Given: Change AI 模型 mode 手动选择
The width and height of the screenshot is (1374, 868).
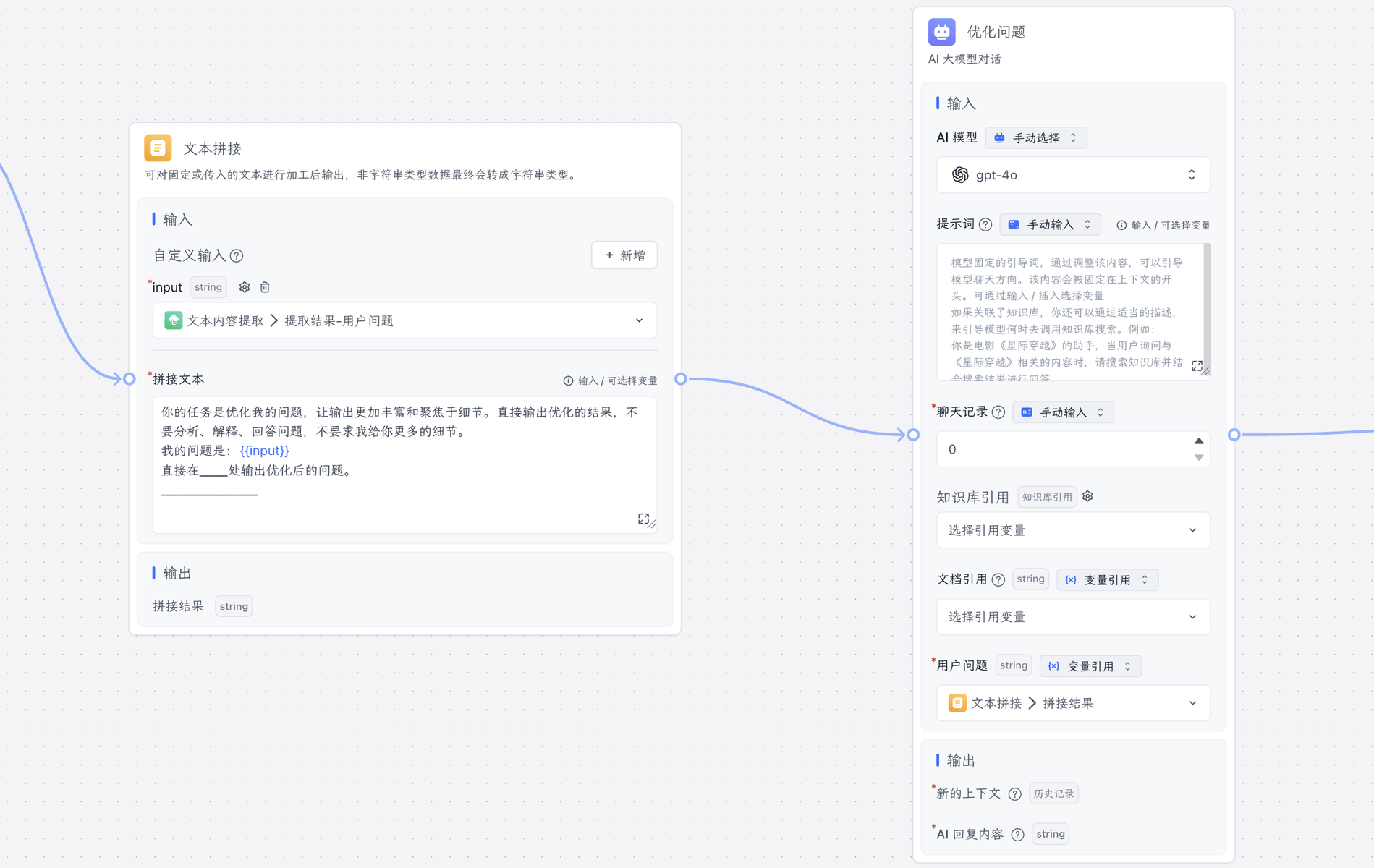Looking at the screenshot, I should tap(1036, 137).
